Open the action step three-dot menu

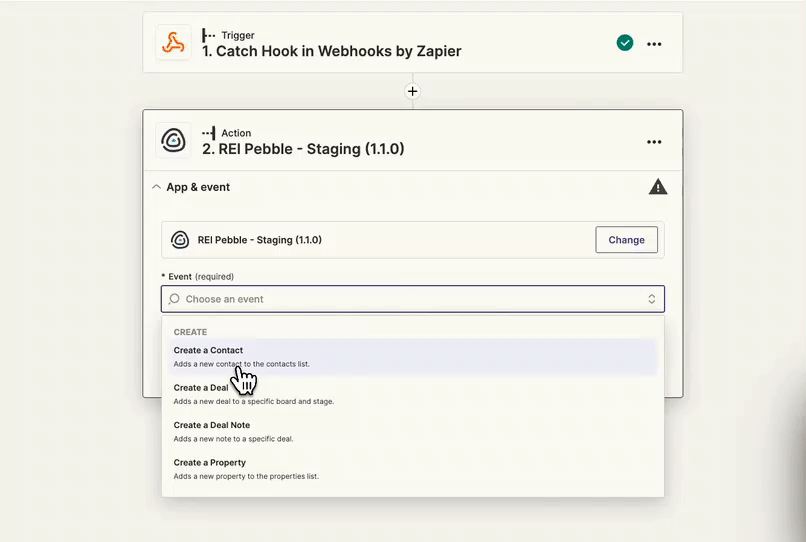pos(654,142)
